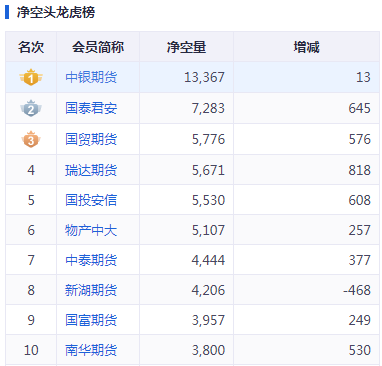This screenshot has width=382, height=366.
Task: Open the 国富期货 member link
Action: 91,320
